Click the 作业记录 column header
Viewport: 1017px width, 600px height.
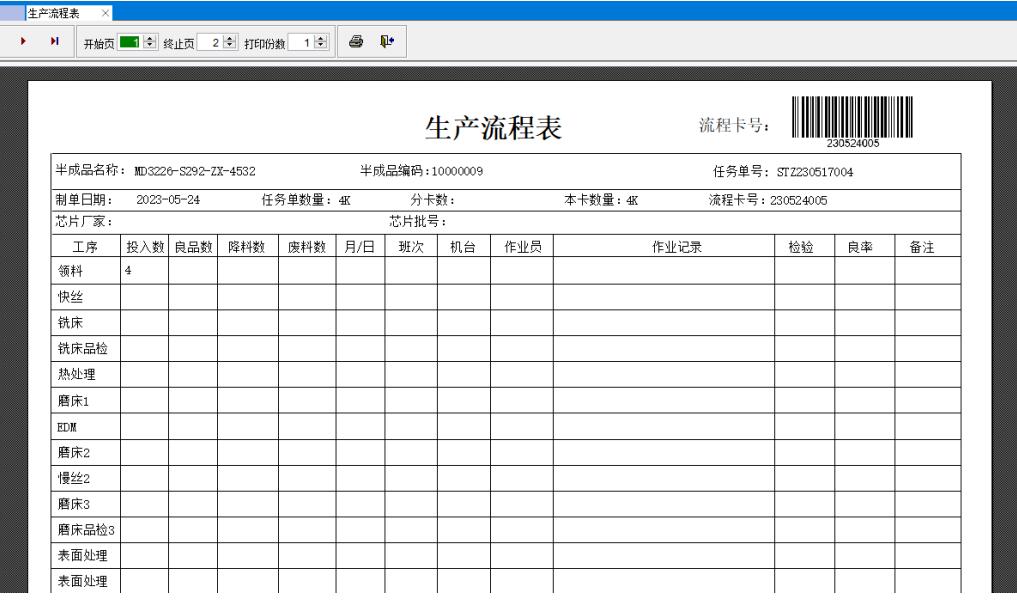663,246
